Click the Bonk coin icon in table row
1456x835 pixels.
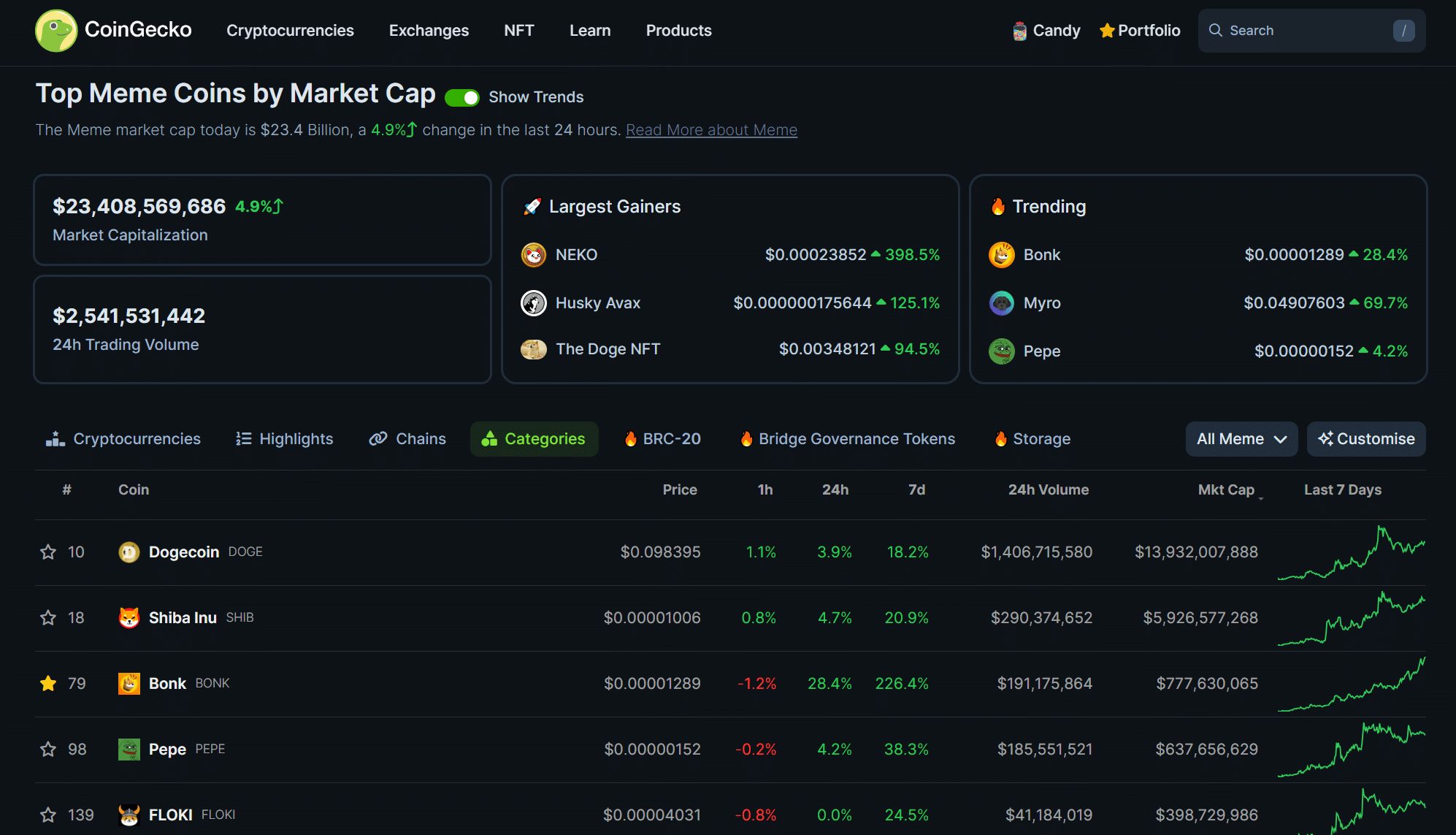click(129, 684)
